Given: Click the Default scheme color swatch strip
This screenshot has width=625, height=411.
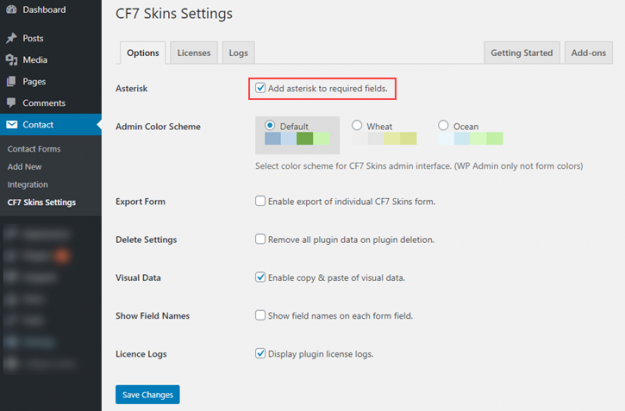Looking at the screenshot, I should coord(289,139).
